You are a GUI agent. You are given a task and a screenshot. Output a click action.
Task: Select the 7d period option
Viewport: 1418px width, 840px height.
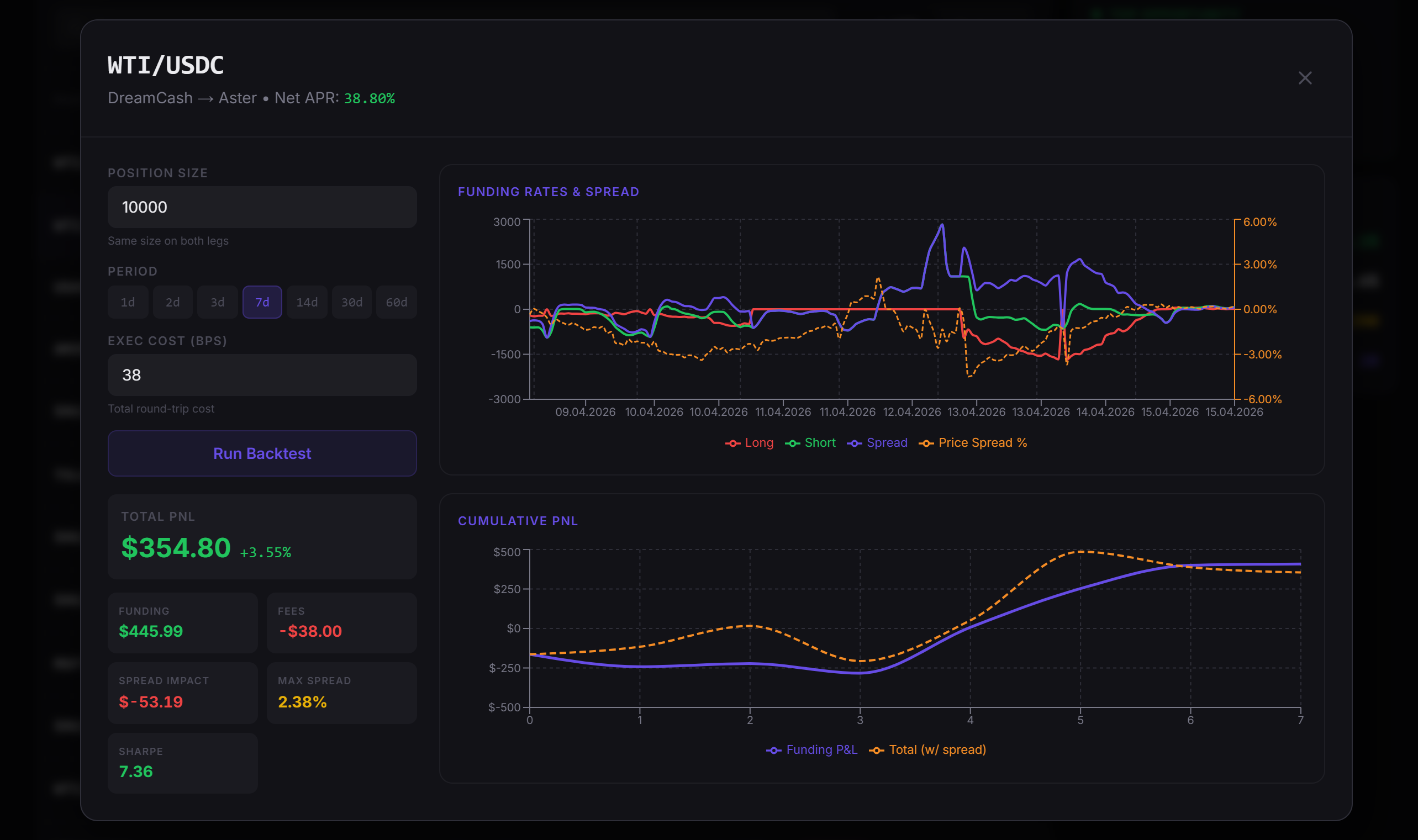click(262, 302)
